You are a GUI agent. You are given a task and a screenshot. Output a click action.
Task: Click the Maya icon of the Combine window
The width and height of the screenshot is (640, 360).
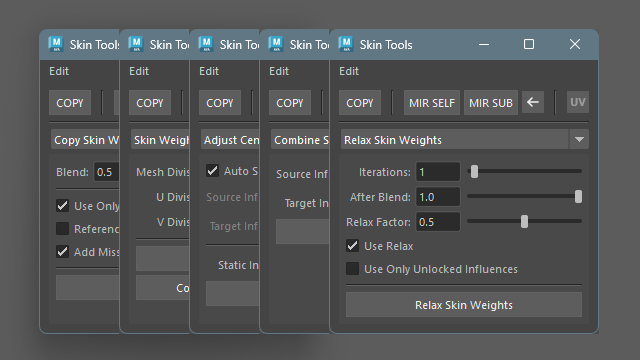(276, 44)
